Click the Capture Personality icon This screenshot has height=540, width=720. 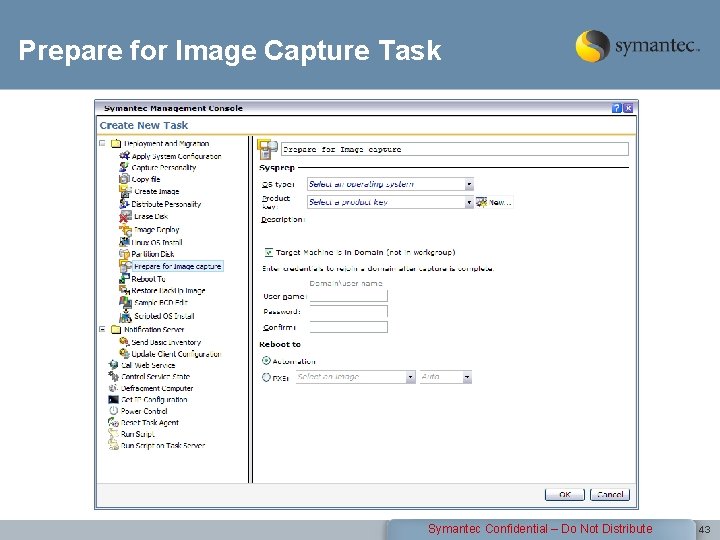(124, 167)
